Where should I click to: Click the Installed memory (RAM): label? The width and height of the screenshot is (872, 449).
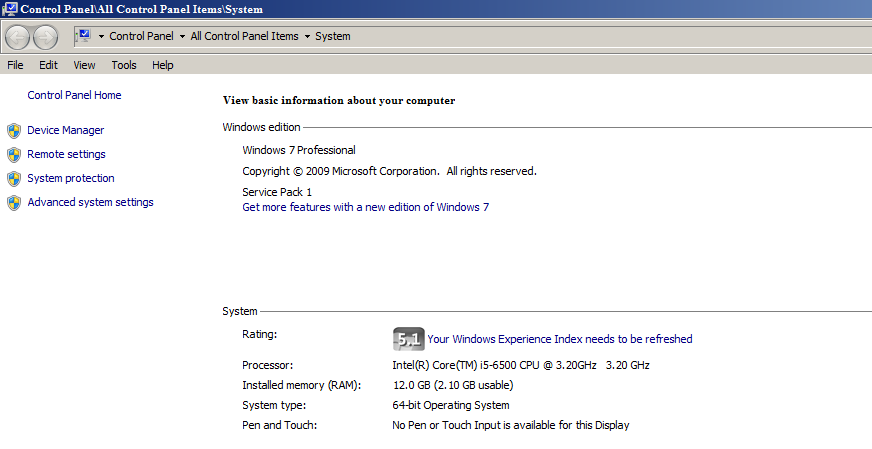tap(301, 385)
